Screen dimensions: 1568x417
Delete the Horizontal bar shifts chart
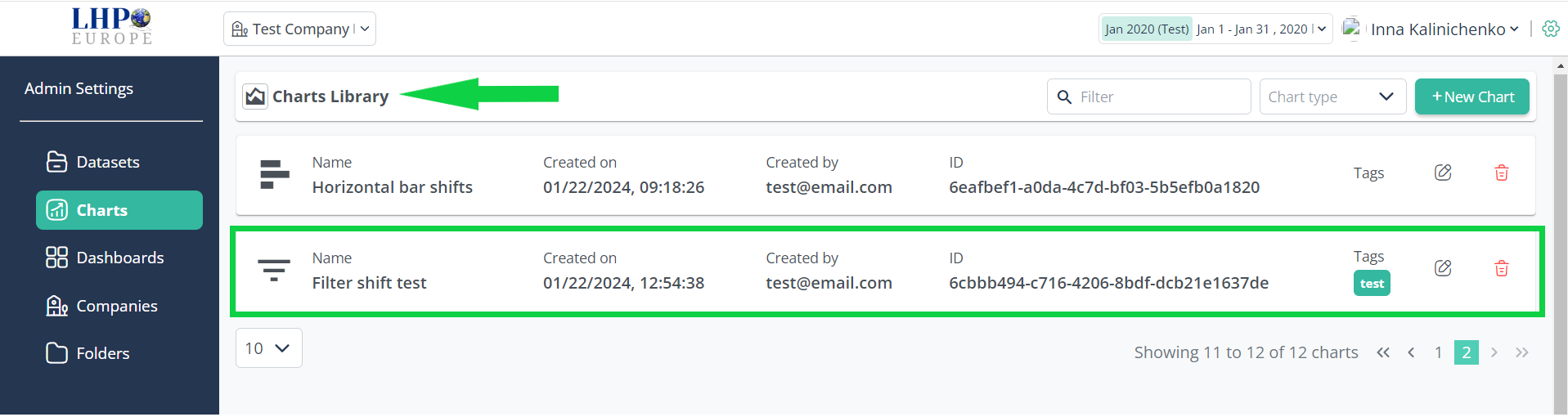(x=1502, y=173)
